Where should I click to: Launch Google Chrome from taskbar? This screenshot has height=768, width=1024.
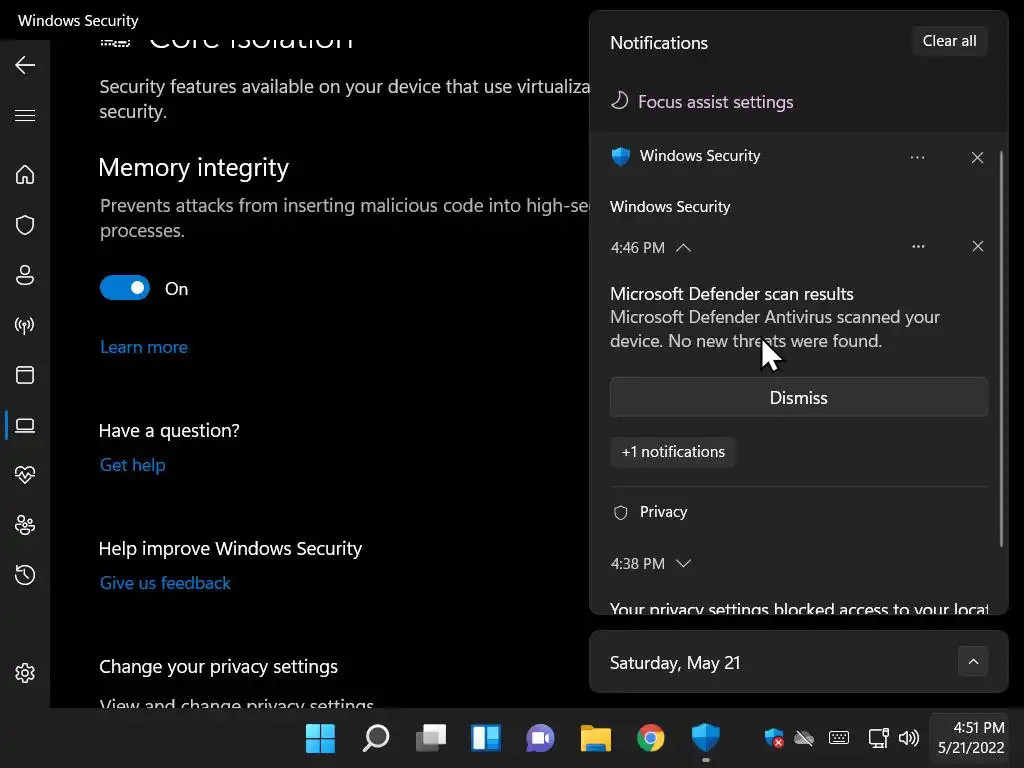(x=650, y=738)
